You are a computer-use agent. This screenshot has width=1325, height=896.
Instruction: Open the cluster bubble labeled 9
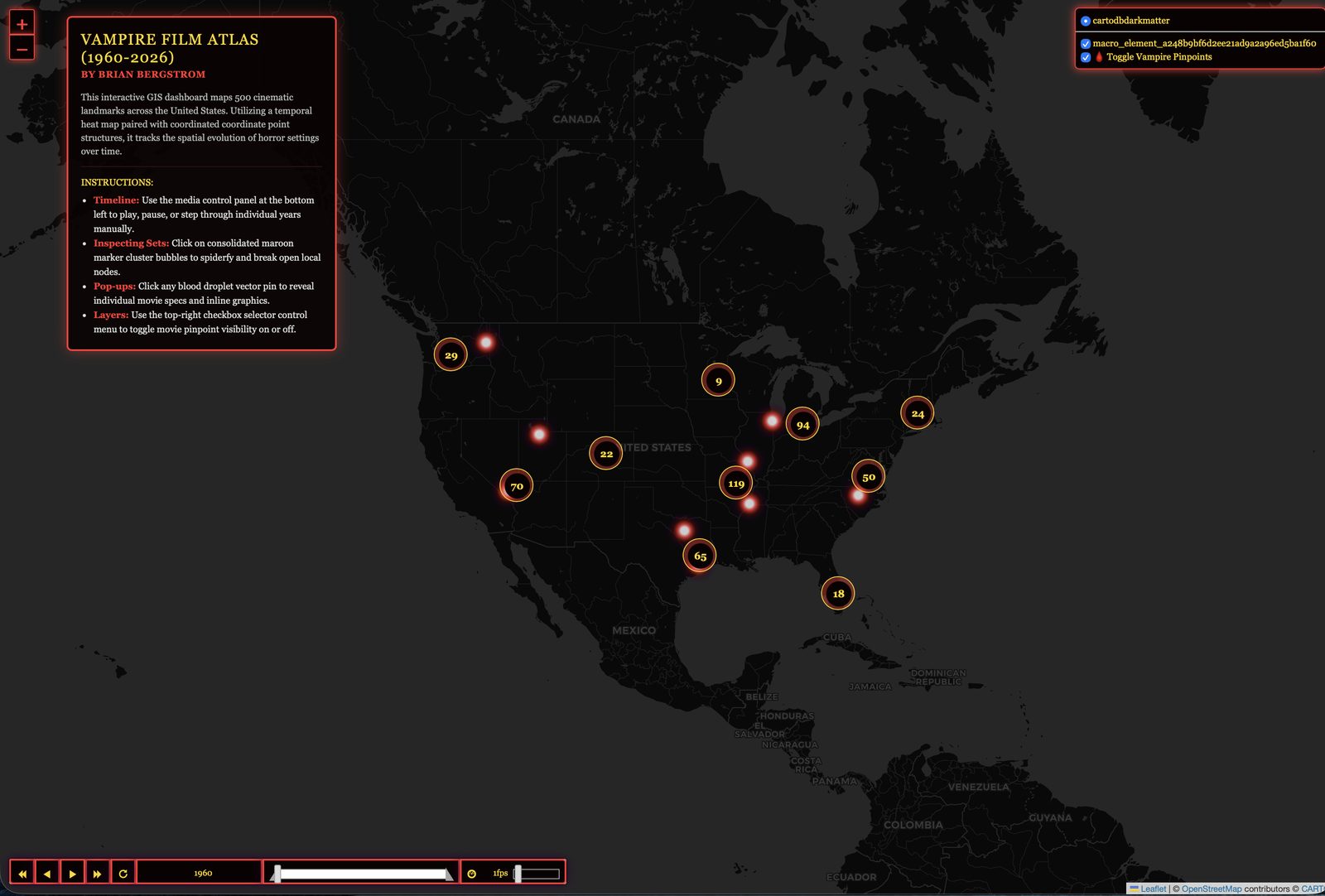click(x=718, y=381)
